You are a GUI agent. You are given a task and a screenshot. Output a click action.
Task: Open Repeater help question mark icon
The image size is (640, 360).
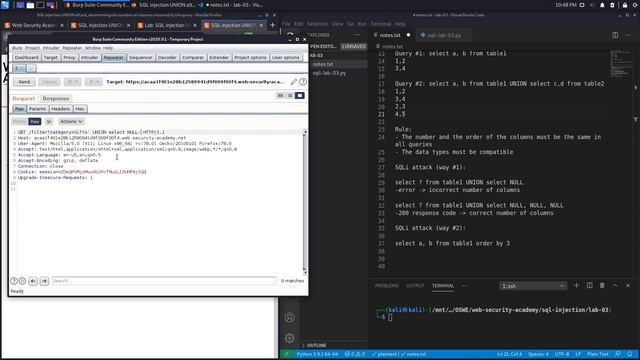303,82
